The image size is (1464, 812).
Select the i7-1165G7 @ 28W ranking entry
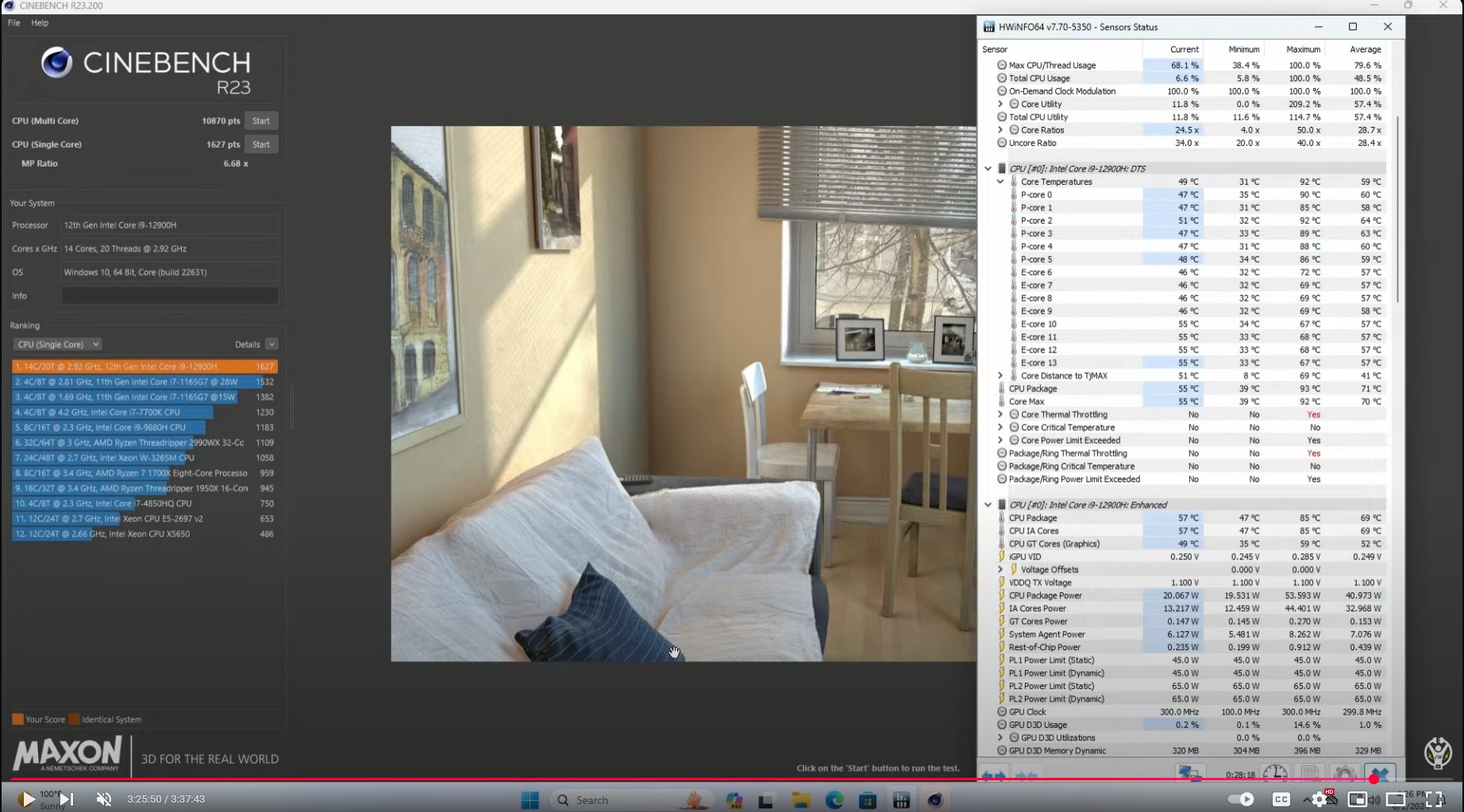coord(144,382)
